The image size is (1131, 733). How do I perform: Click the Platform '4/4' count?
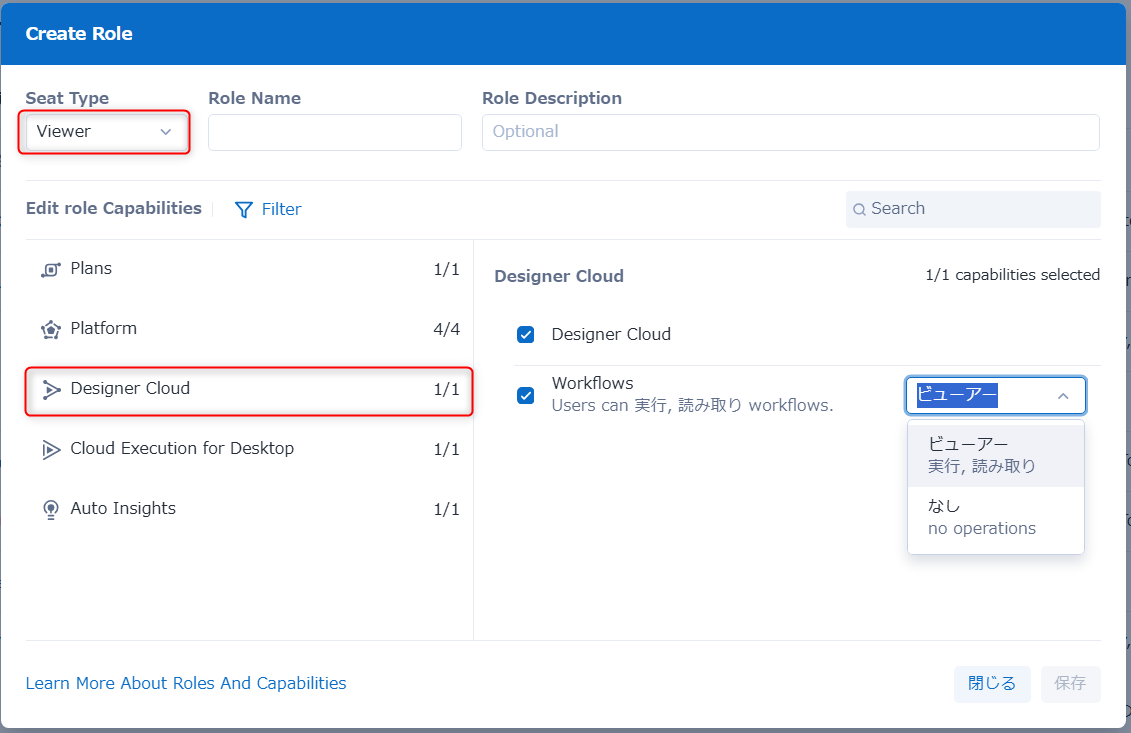[446, 330]
